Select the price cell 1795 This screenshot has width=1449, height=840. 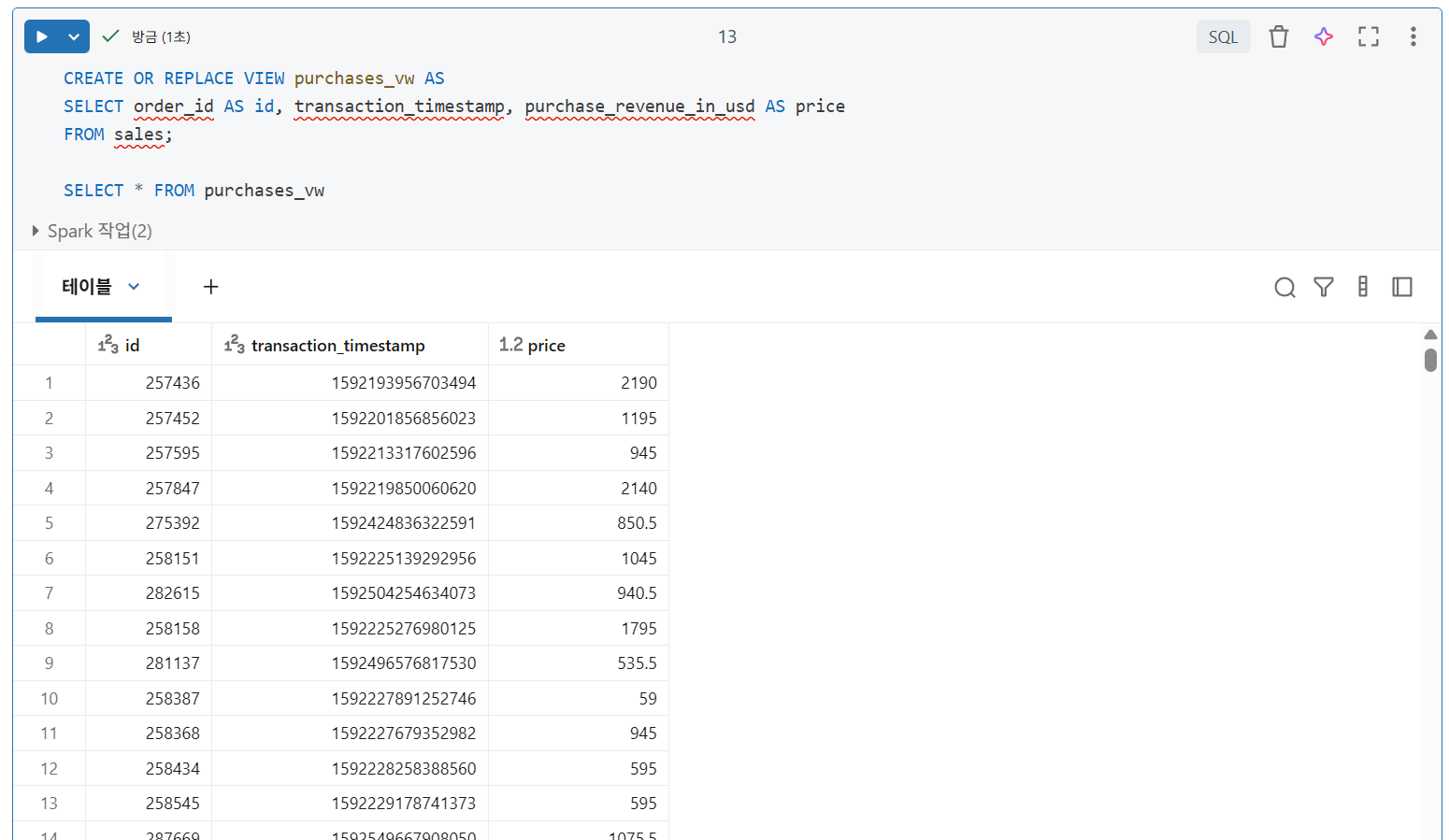tap(579, 628)
